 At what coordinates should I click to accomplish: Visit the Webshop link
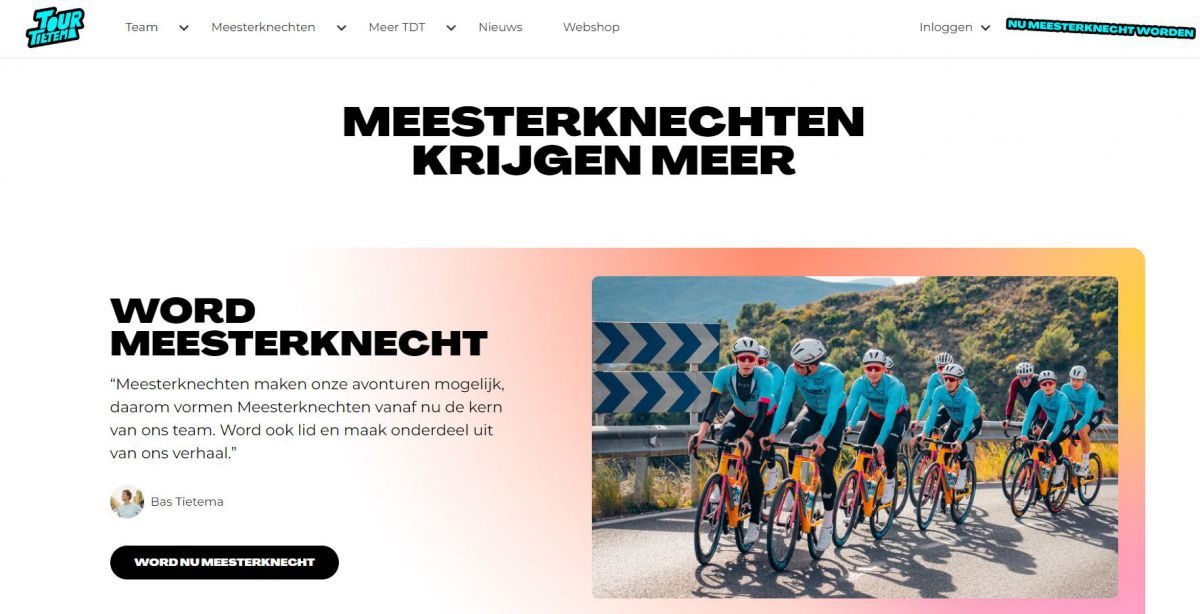[591, 27]
